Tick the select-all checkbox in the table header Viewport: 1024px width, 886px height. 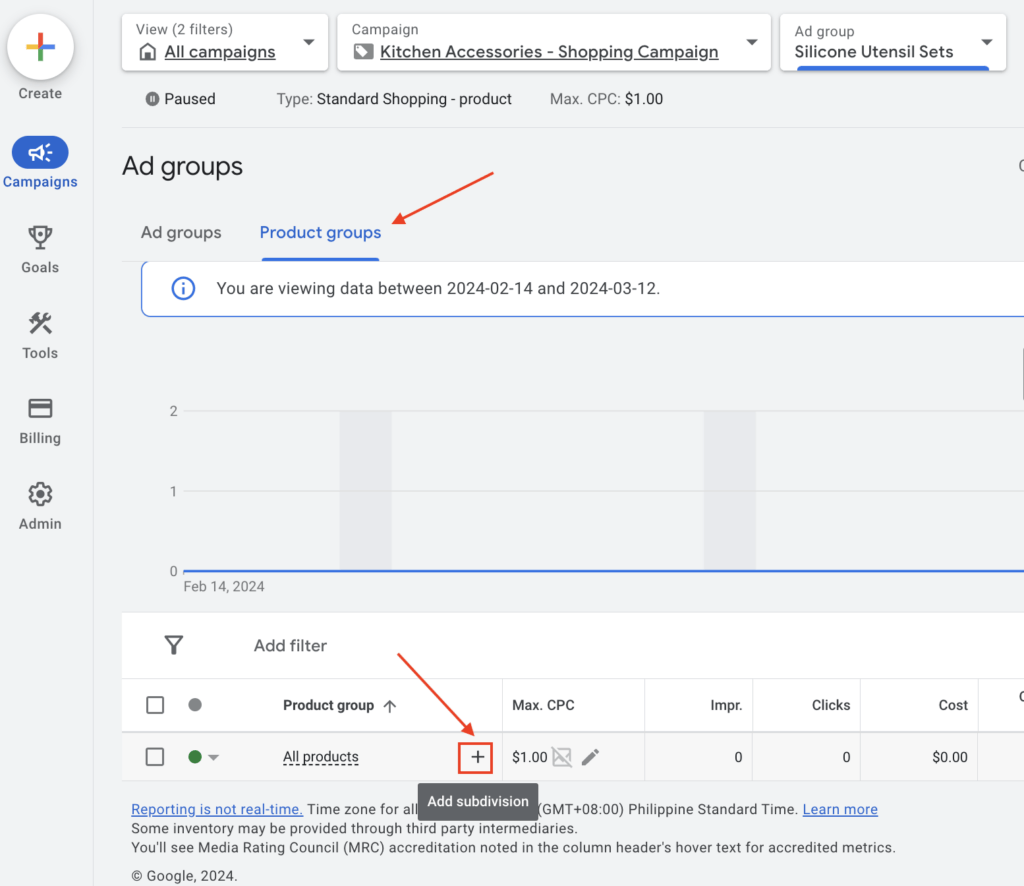(x=155, y=705)
